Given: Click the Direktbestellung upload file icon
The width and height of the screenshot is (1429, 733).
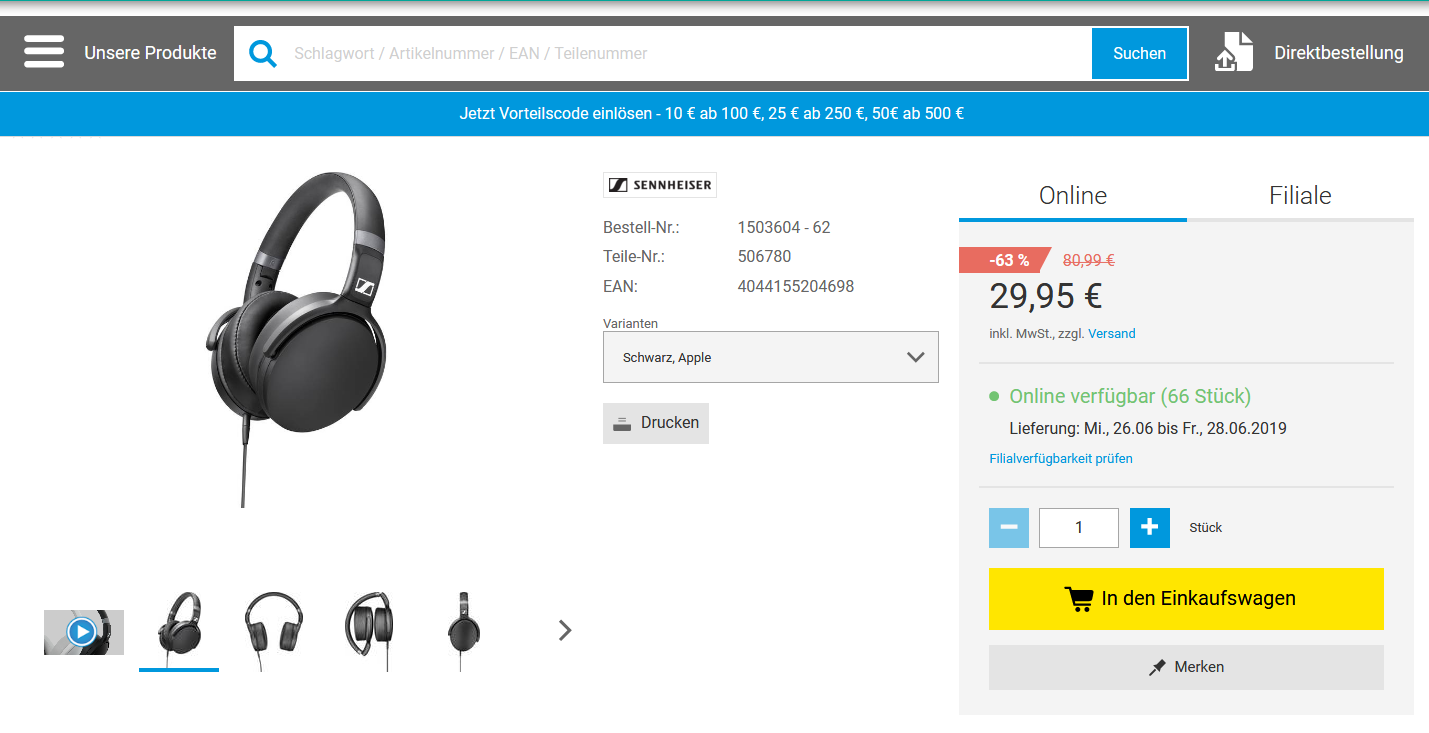Looking at the screenshot, I should point(1233,52).
